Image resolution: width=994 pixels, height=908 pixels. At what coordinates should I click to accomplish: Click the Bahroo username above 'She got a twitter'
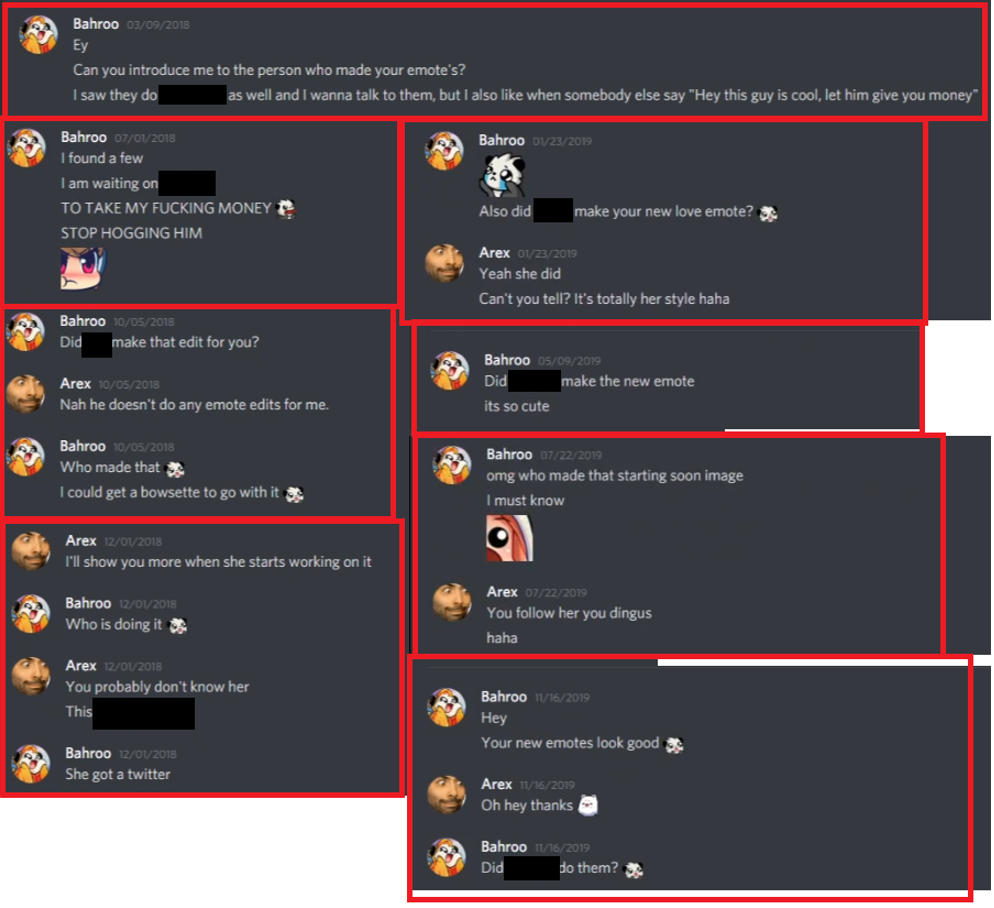click(88, 753)
